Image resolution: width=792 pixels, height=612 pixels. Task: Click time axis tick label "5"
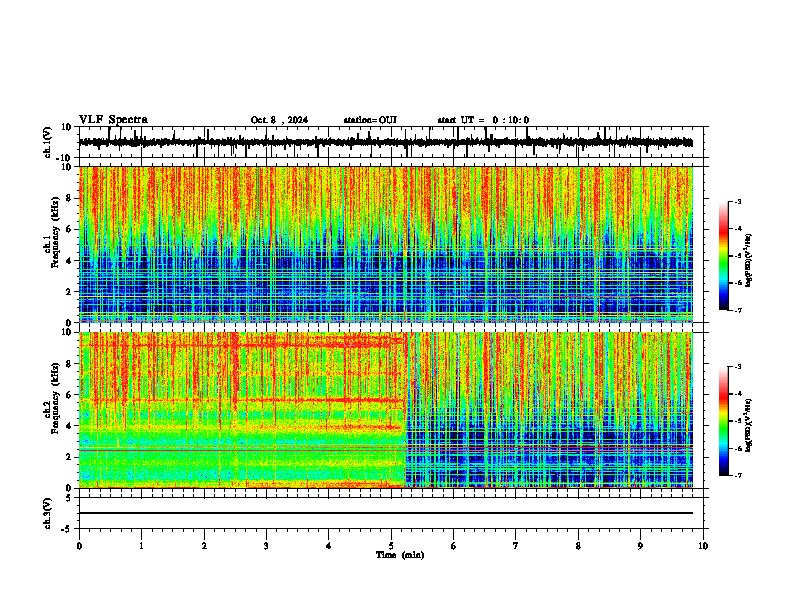(x=391, y=546)
